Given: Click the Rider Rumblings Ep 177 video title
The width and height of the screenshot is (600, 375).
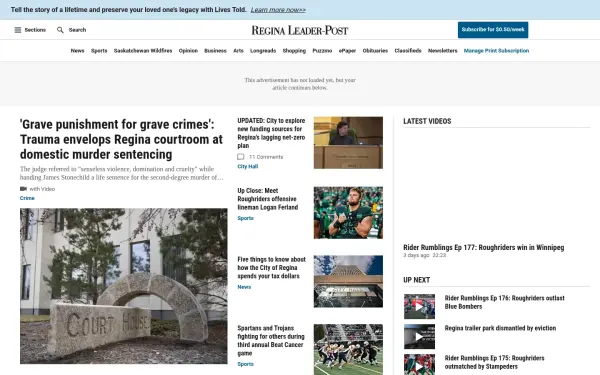Looking at the screenshot, I should (484, 248).
